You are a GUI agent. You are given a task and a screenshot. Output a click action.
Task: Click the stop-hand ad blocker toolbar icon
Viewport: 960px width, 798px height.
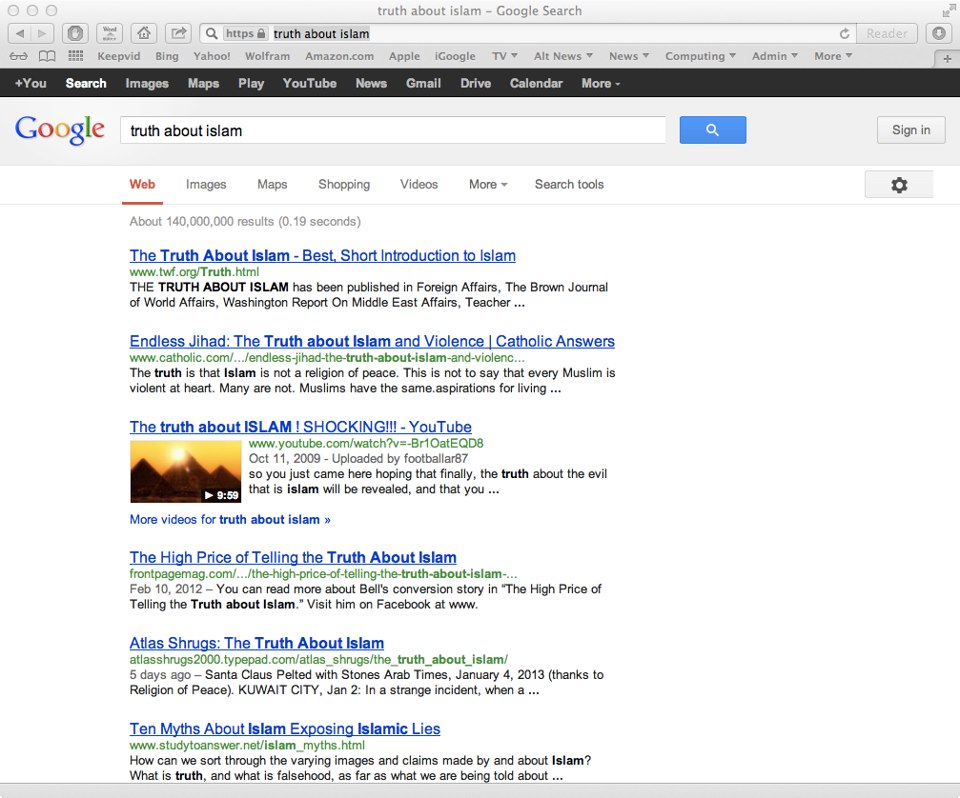(x=75, y=33)
